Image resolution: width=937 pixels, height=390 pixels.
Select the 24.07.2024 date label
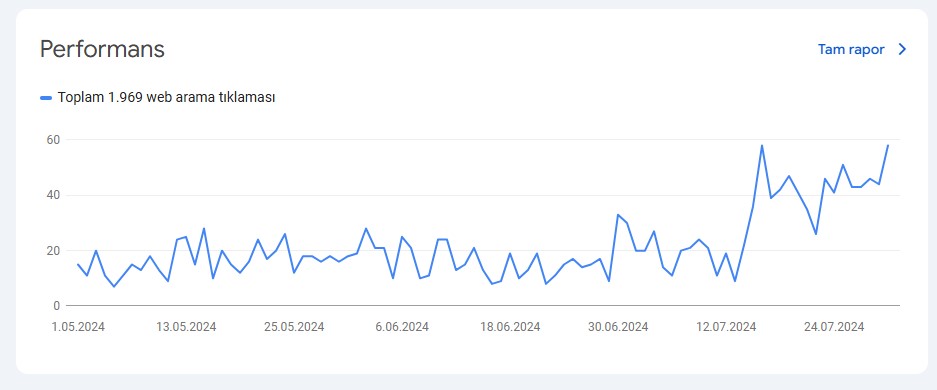tap(834, 327)
